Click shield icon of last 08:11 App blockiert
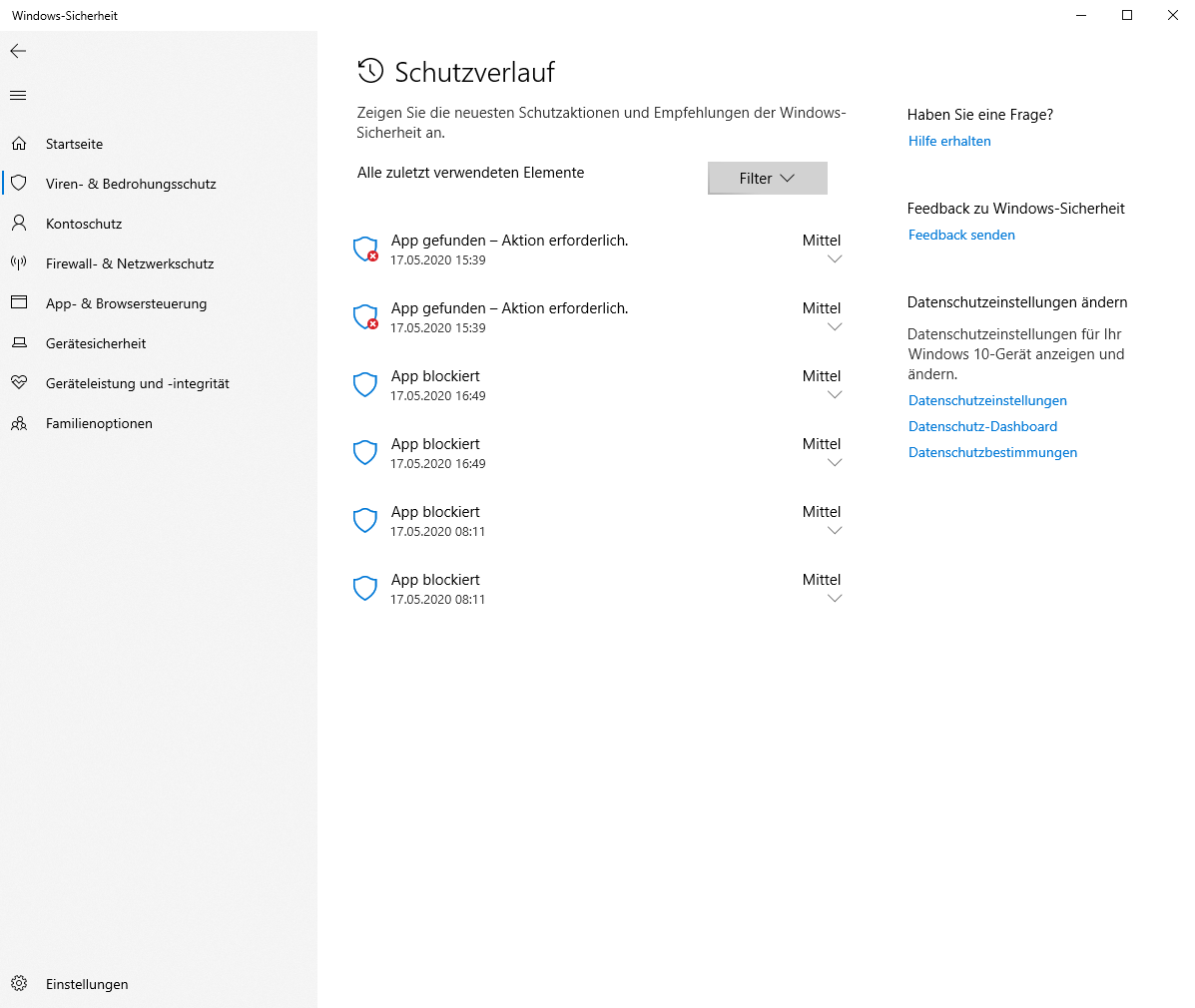The height and width of the screenshot is (1008, 1195). click(365, 588)
